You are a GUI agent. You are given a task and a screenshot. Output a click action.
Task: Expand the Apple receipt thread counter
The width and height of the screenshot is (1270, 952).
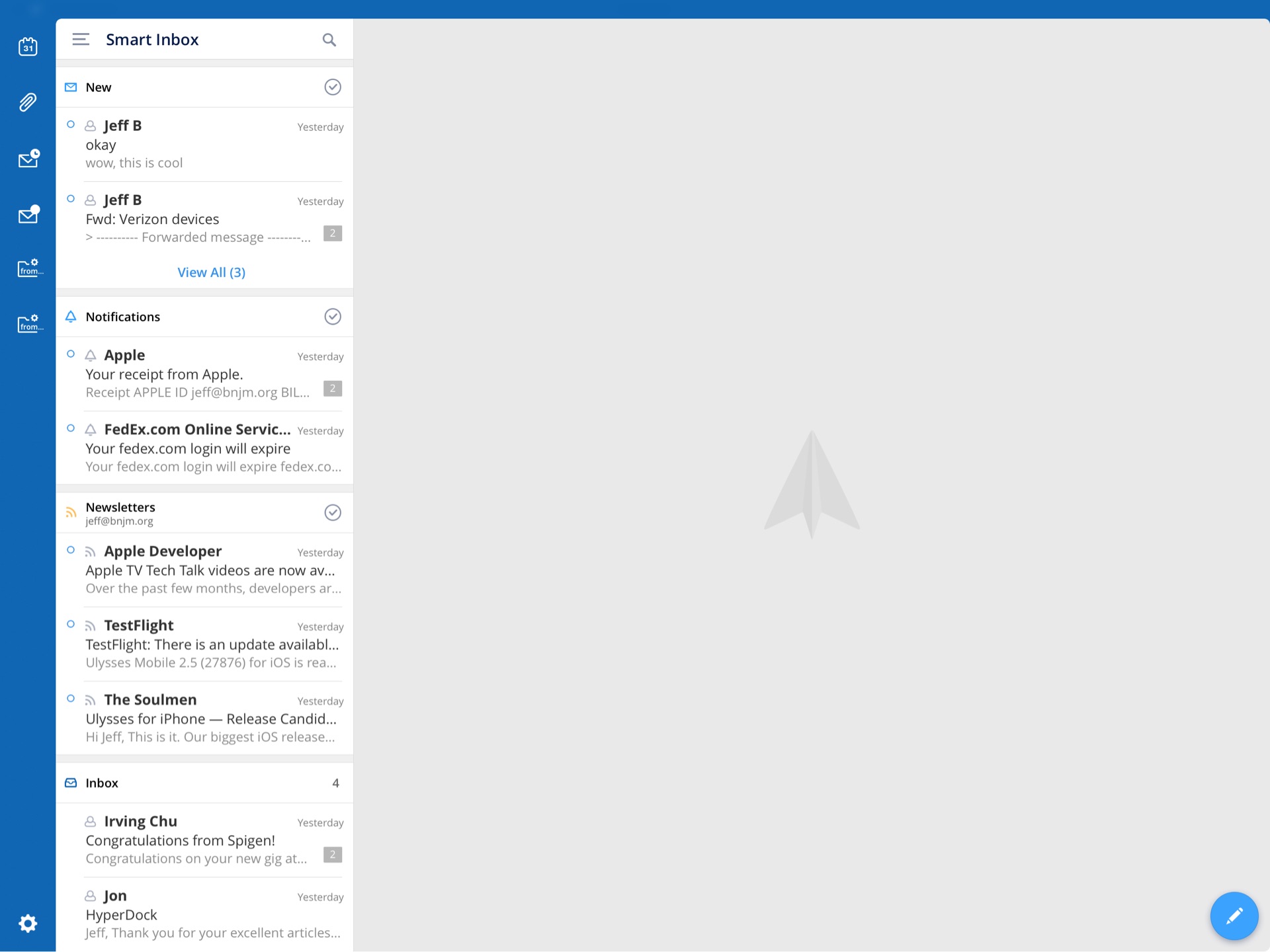pyautogui.click(x=332, y=389)
